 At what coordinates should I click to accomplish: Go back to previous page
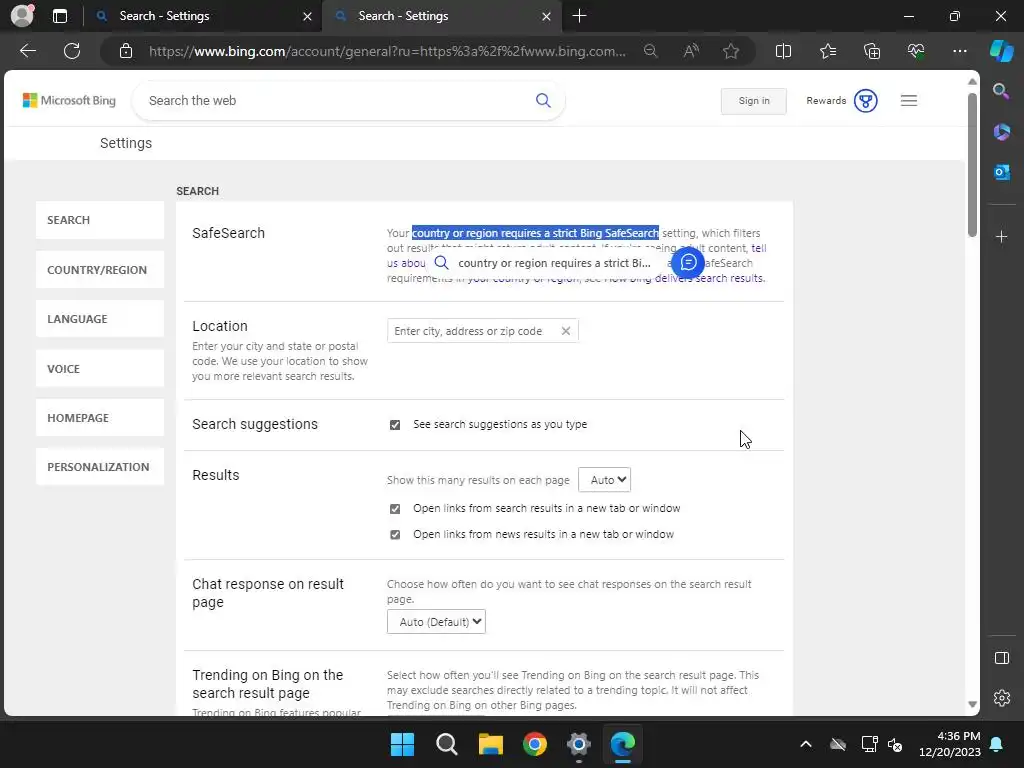pyautogui.click(x=28, y=51)
